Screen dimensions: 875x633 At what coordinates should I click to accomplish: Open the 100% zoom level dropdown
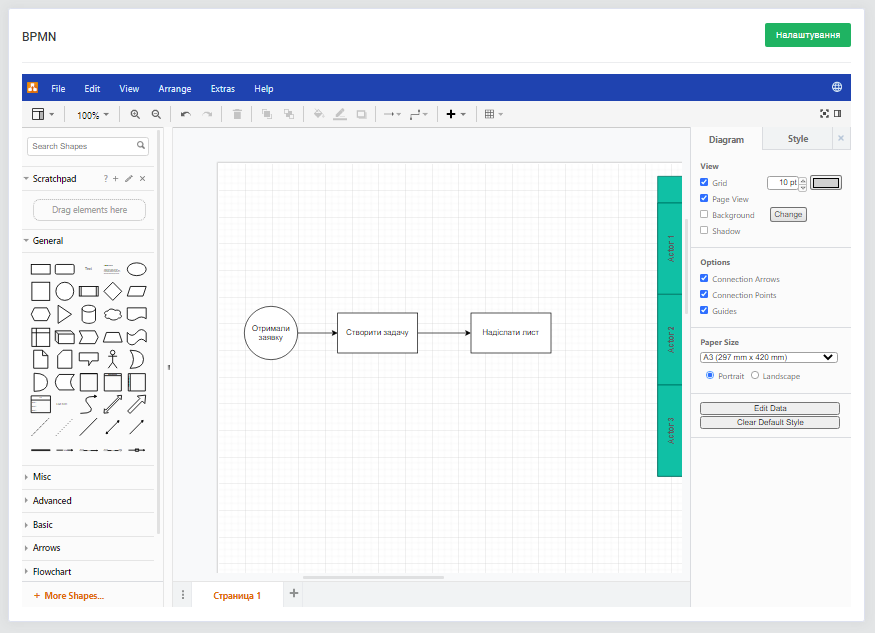[93, 115]
